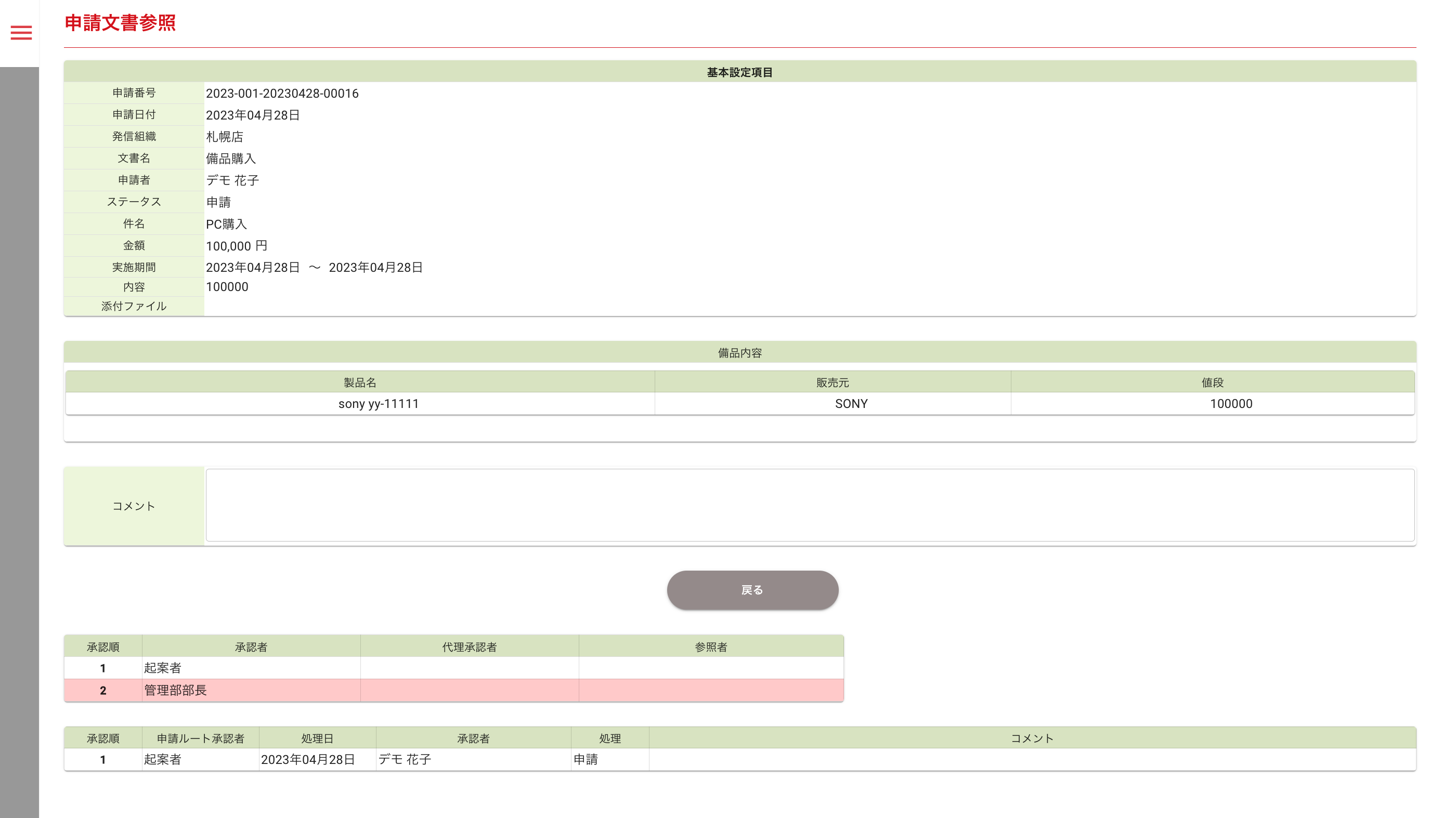Viewport: 1456px width, 818px height.
Task: Click the 基本設定項目 section header
Action: point(739,72)
